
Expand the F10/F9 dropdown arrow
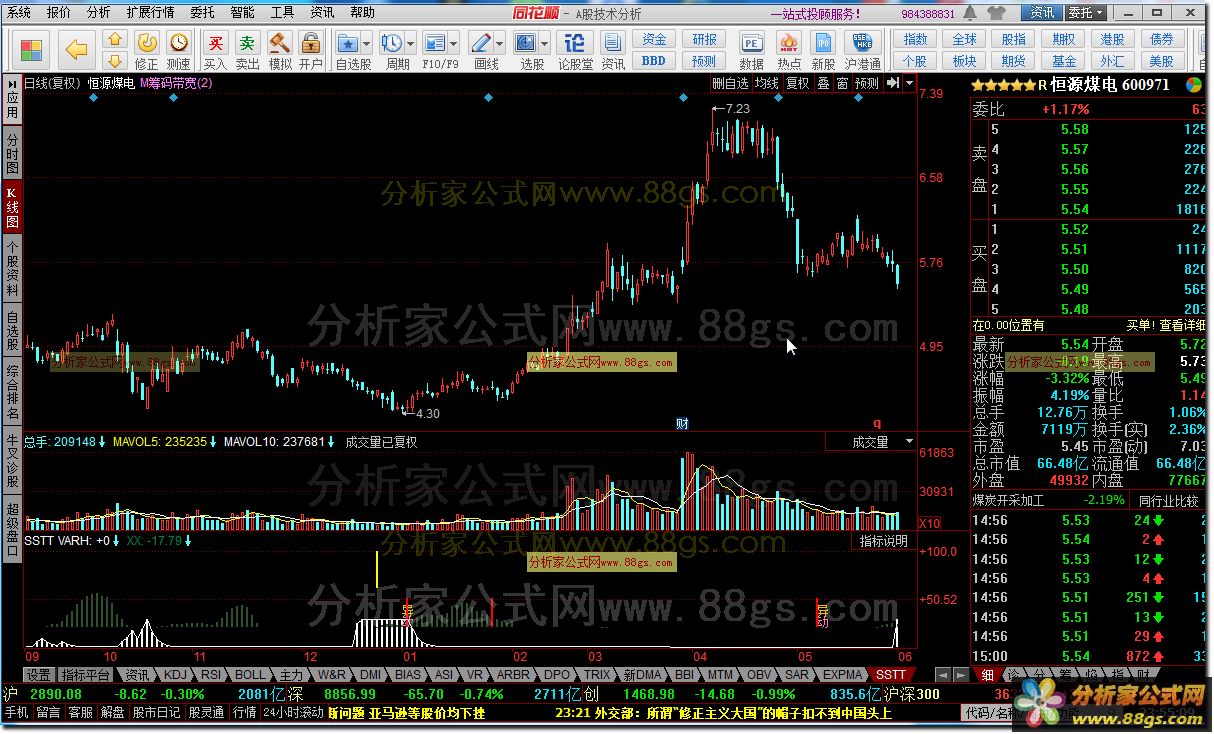[454, 44]
